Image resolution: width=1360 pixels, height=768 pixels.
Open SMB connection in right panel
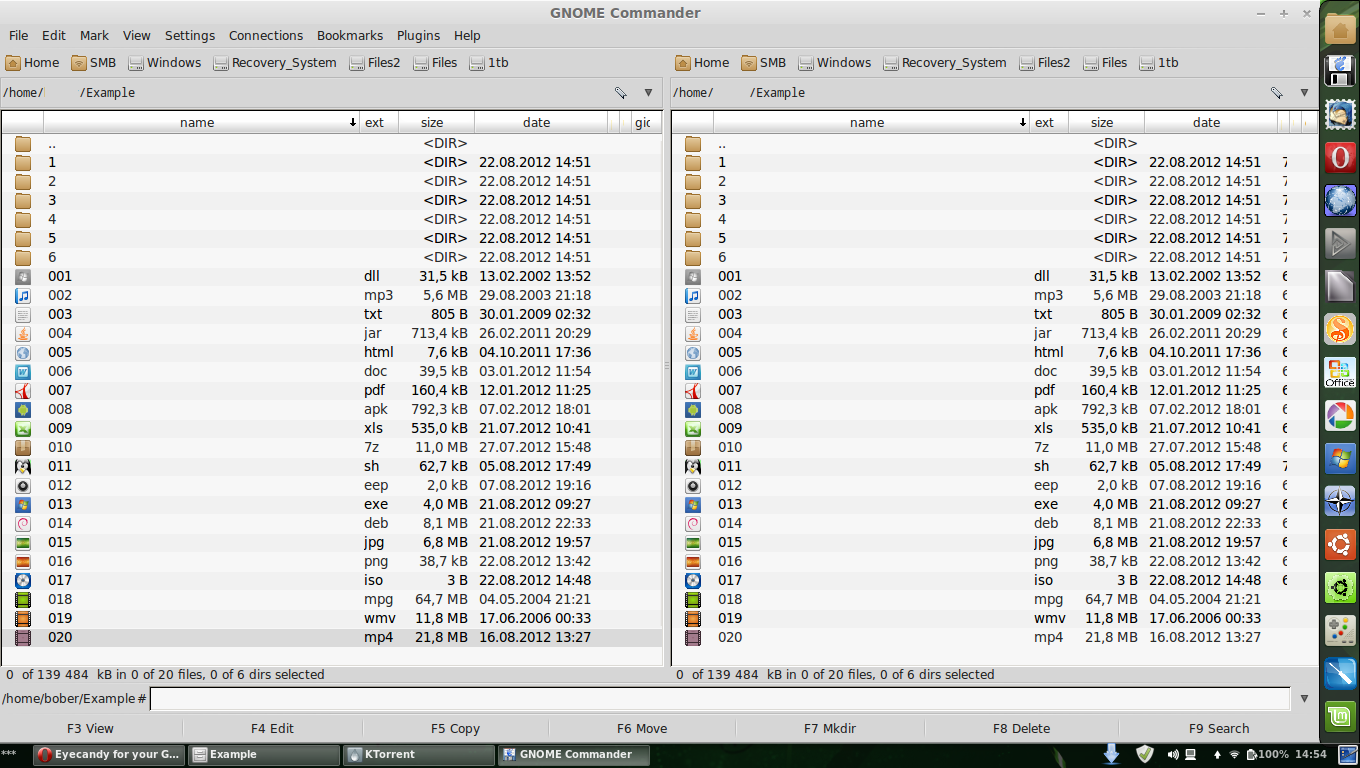764,62
